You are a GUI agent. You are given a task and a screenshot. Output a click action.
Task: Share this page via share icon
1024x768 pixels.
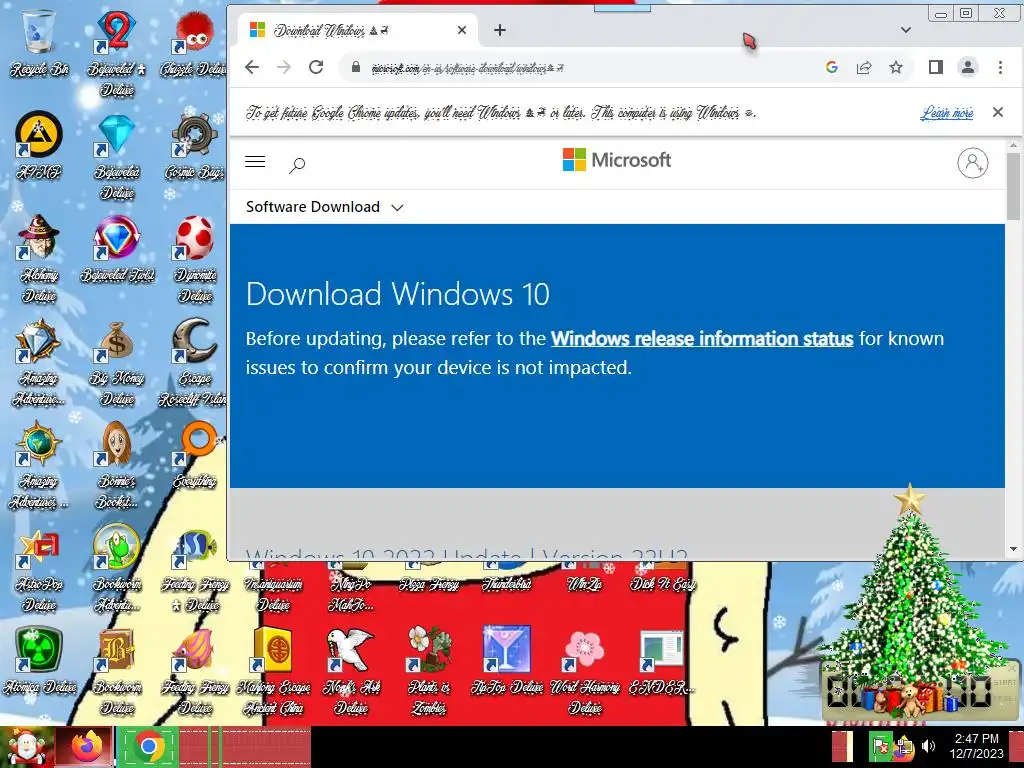pyautogui.click(x=864, y=67)
